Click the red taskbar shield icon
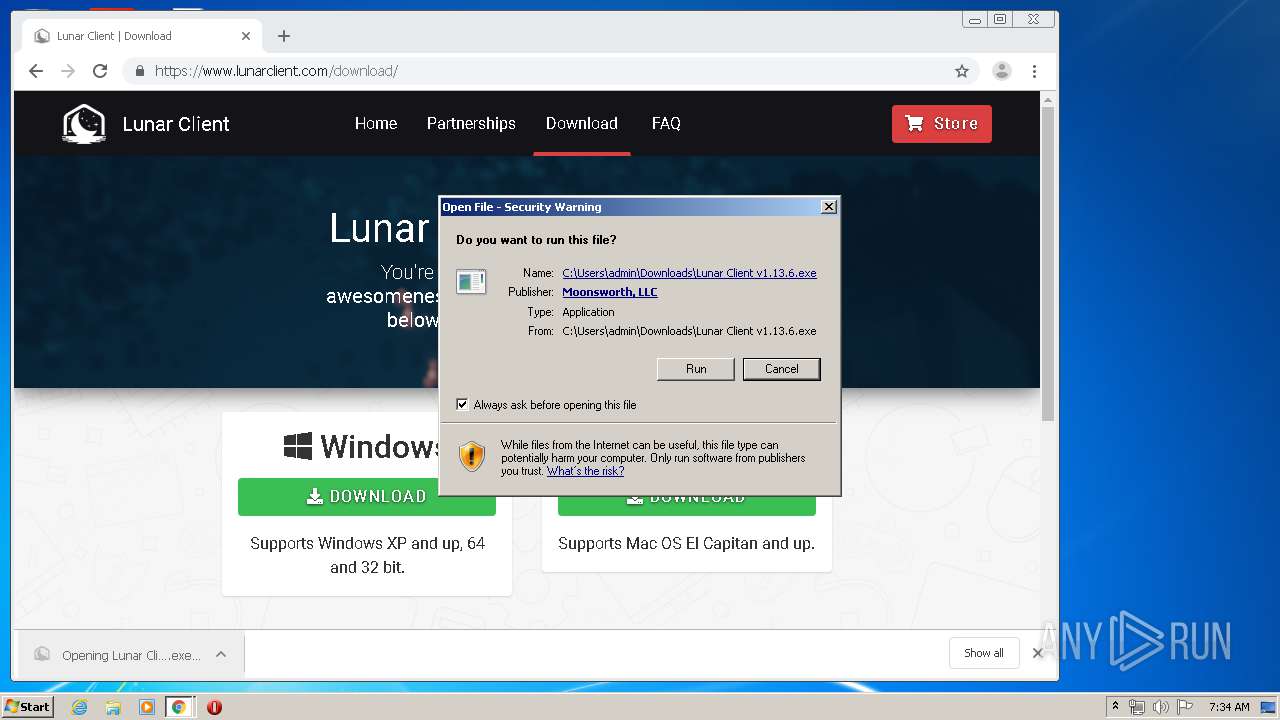Viewport: 1280px width, 720px height. tap(214, 707)
